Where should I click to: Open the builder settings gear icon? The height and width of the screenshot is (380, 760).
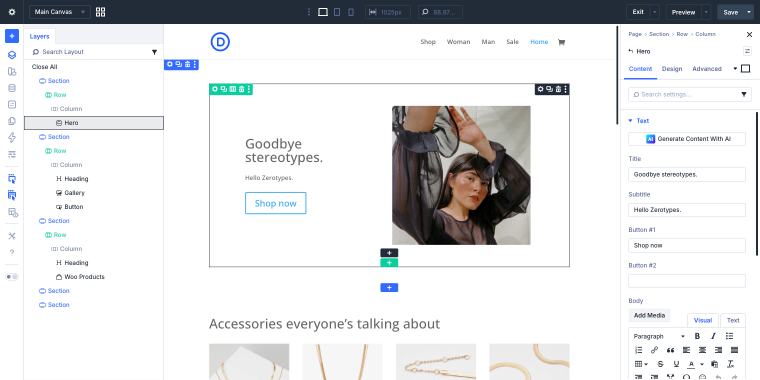(x=12, y=12)
